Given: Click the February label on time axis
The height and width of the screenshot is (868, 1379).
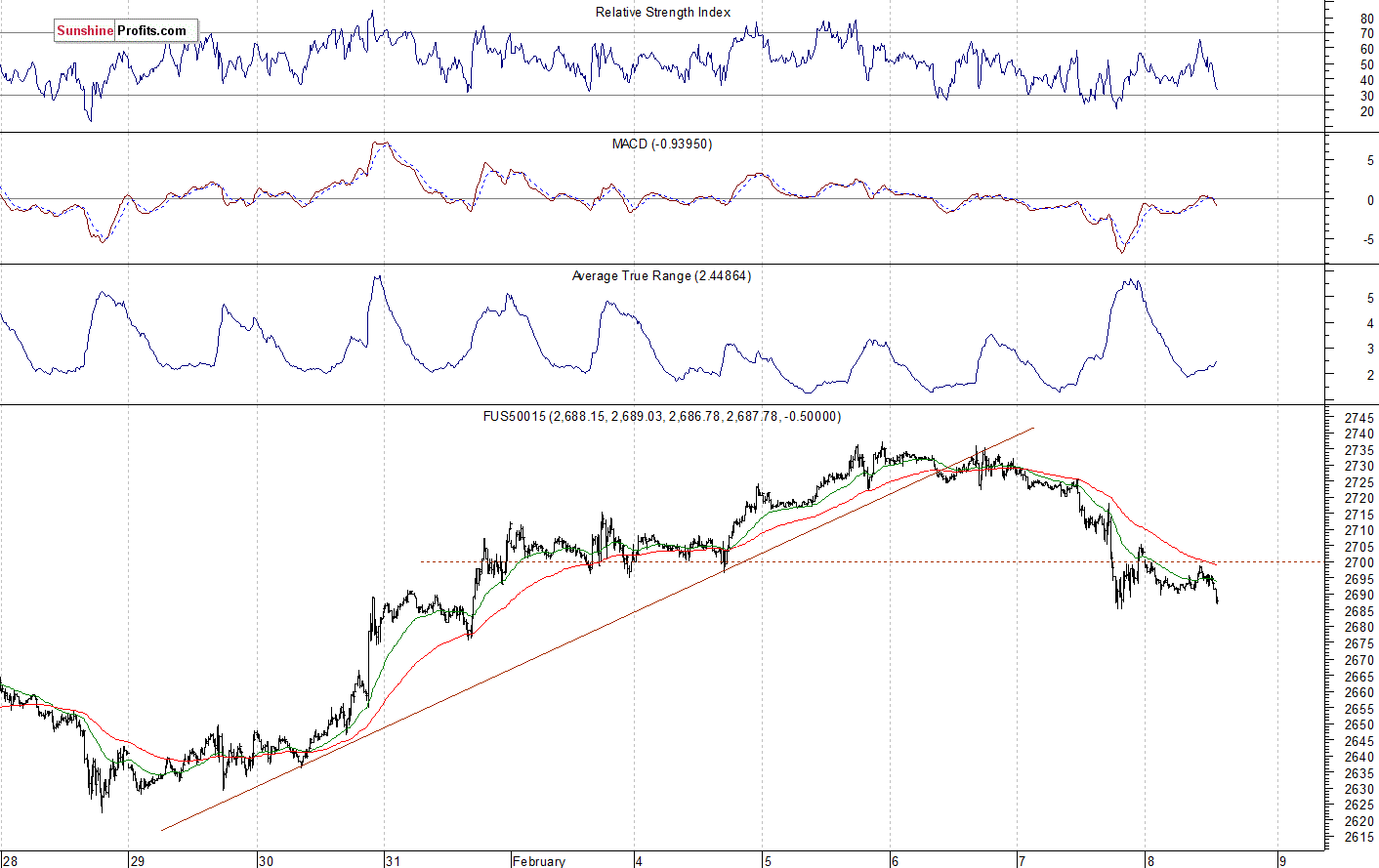Looking at the screenshot, I should click(539, 860).
